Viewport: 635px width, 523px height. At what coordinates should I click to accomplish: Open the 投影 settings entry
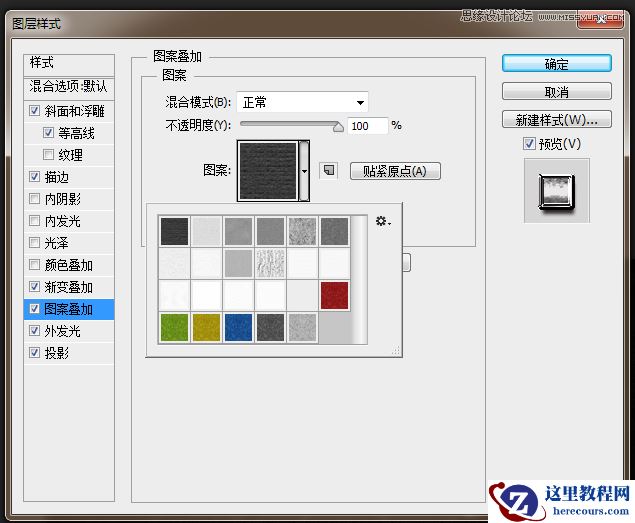click(x=57, y=353)
